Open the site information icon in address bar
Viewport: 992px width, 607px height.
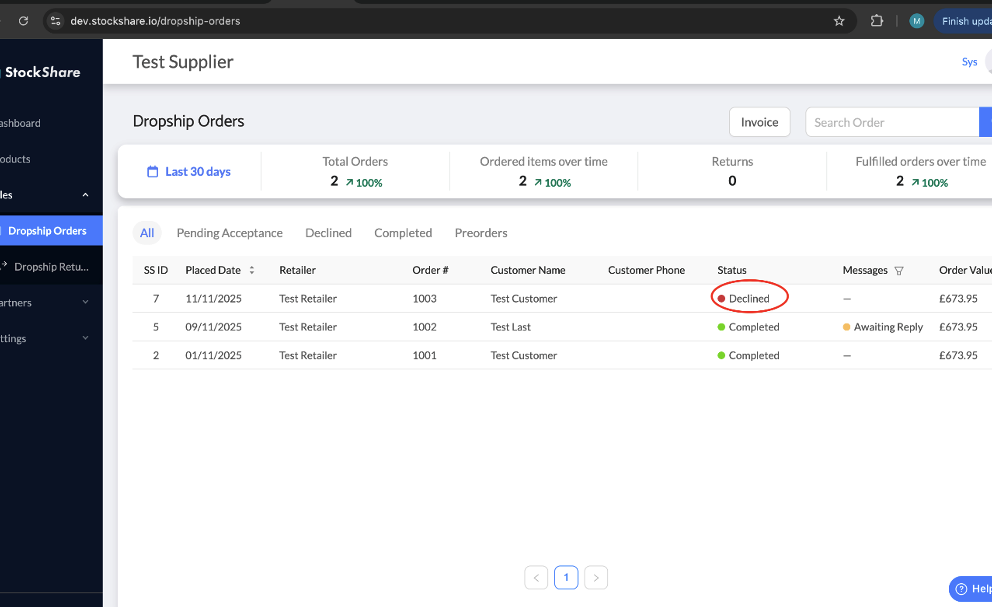pyautogui.click(x=55, y=21)
